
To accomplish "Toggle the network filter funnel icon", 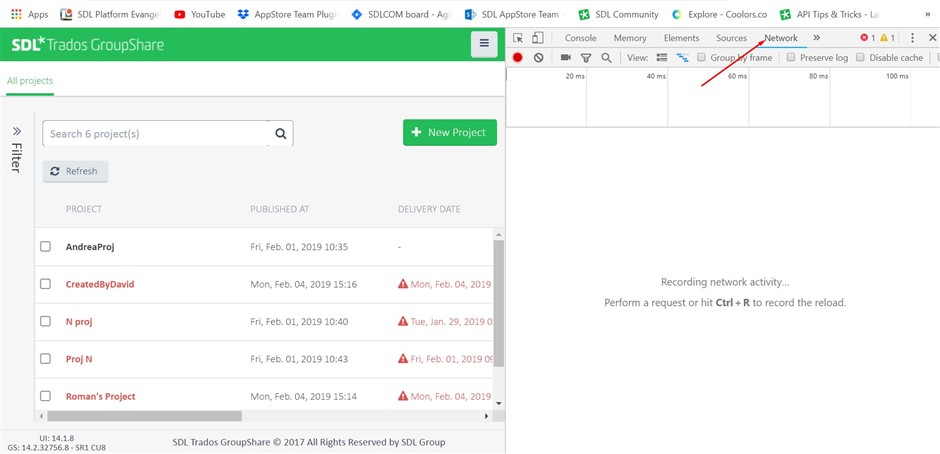I will tap(586, 58).
